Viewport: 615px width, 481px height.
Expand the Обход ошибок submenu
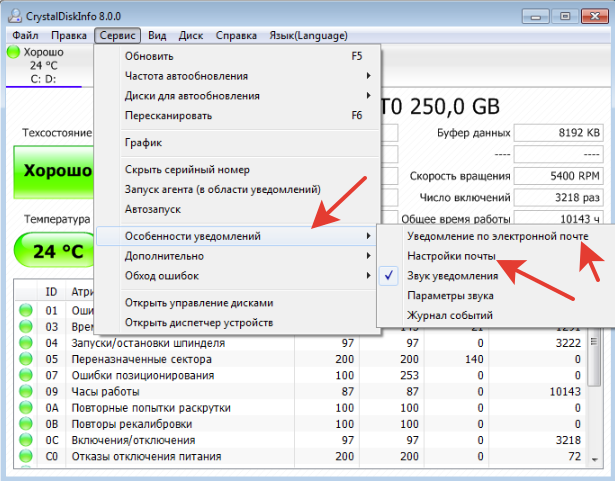click(238, 276)
